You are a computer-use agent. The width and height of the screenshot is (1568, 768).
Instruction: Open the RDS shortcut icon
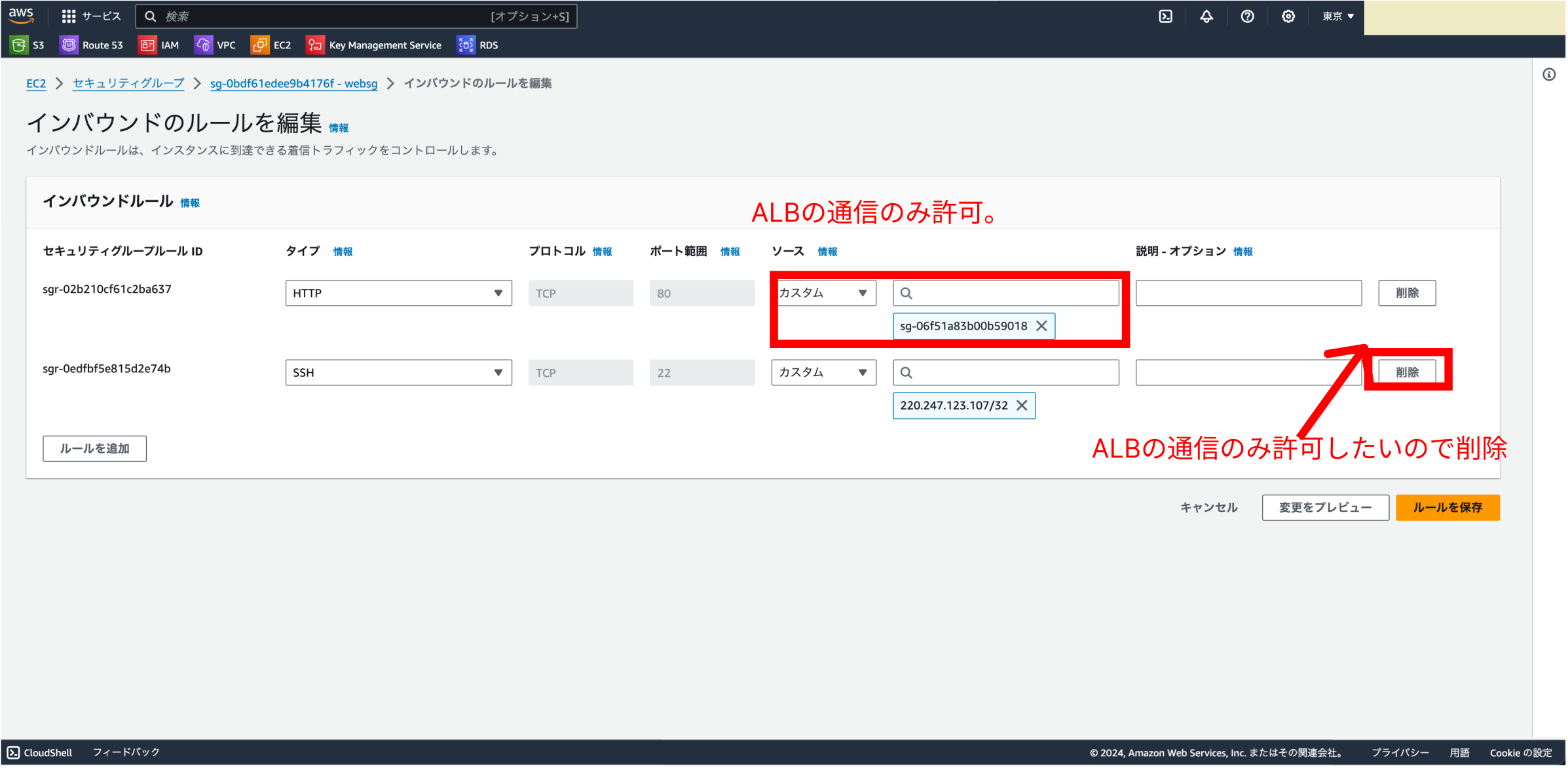[x=466, y=45]
